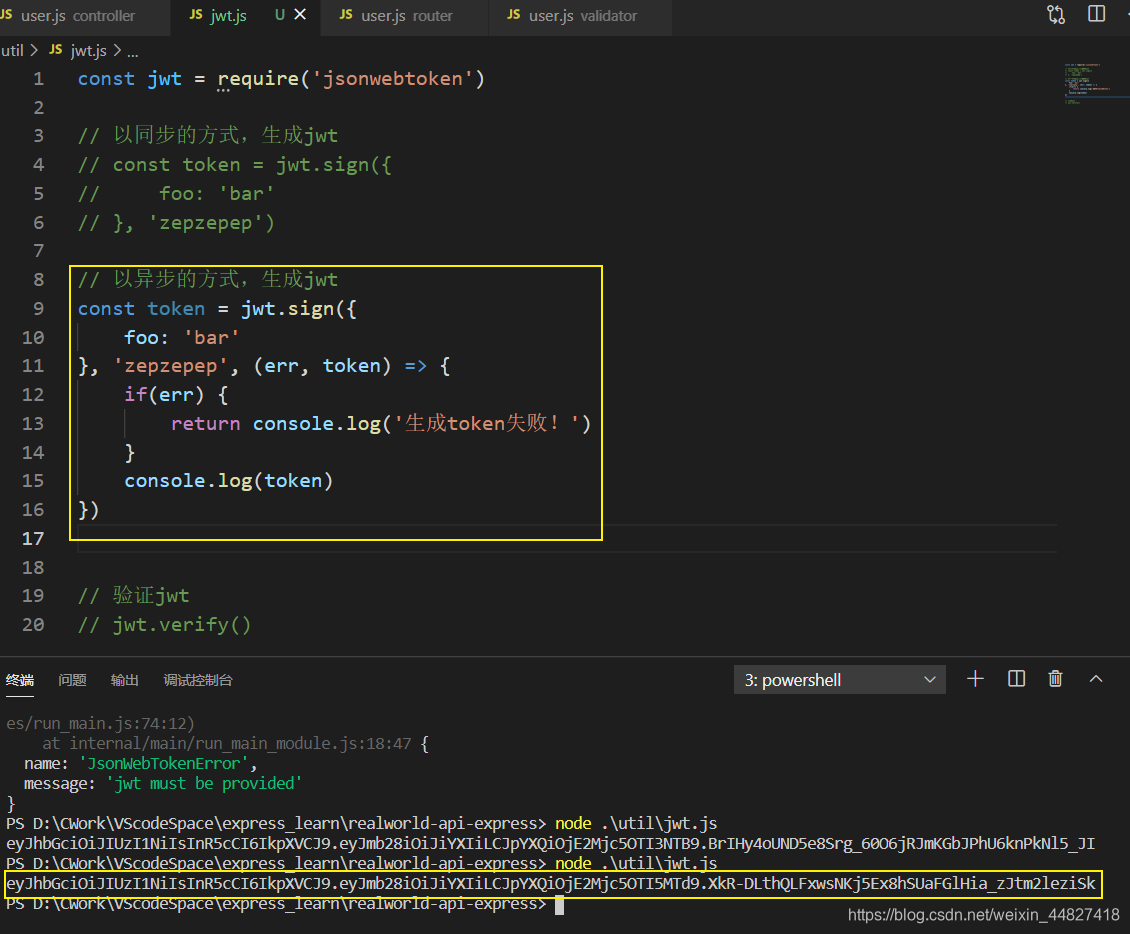Viewport: 1130px width, 934px height.
Task: Click the highlighted token output ending in zJtm2leziSk
Action: click(551, 884)
